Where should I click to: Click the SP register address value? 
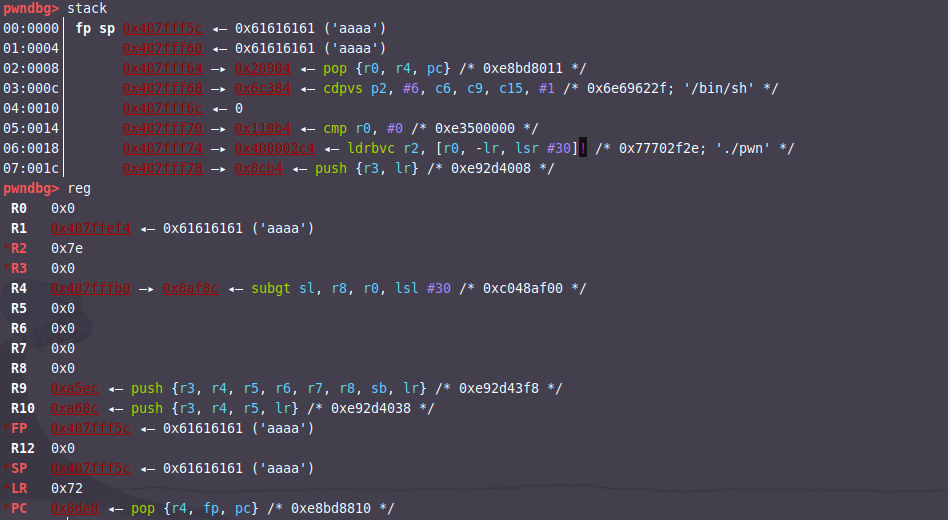pyautogui.click(x=91, y=469)
